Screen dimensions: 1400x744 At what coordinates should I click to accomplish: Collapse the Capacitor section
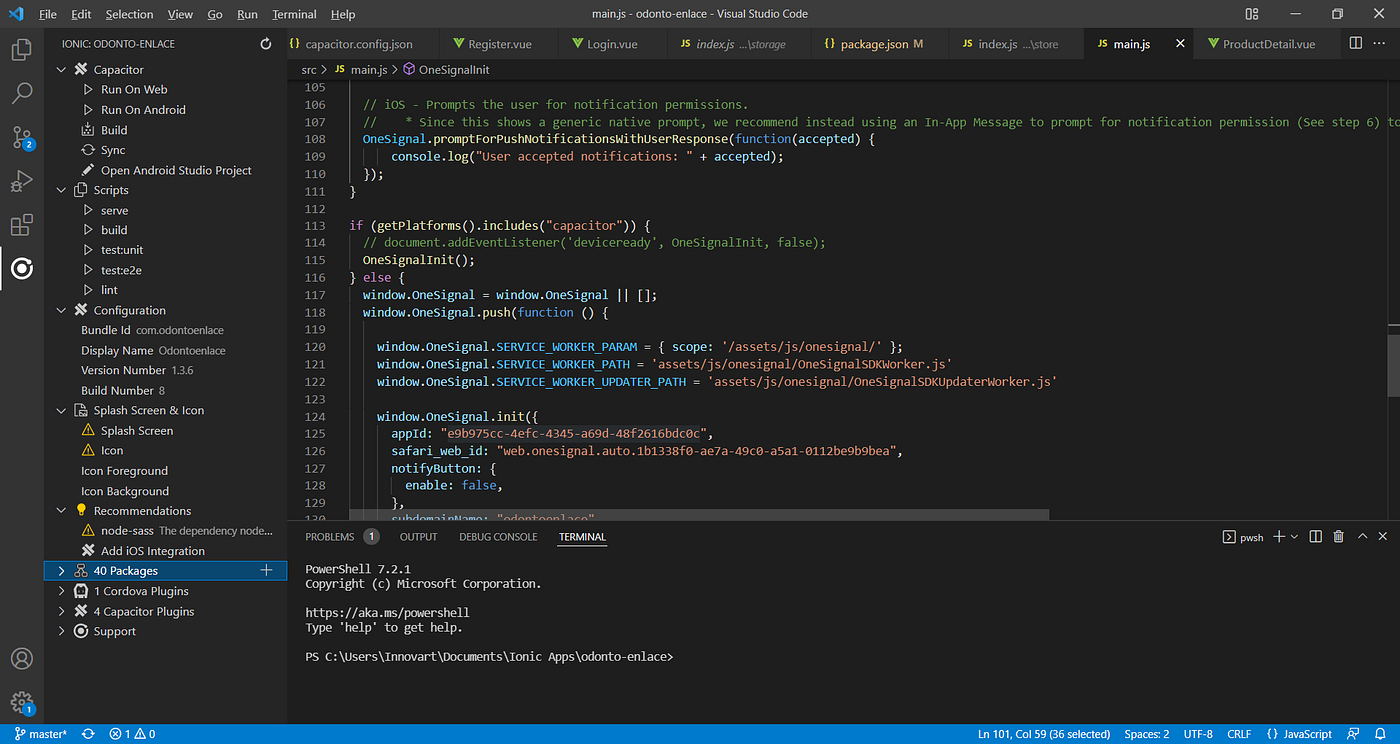[x=62, y=70]
